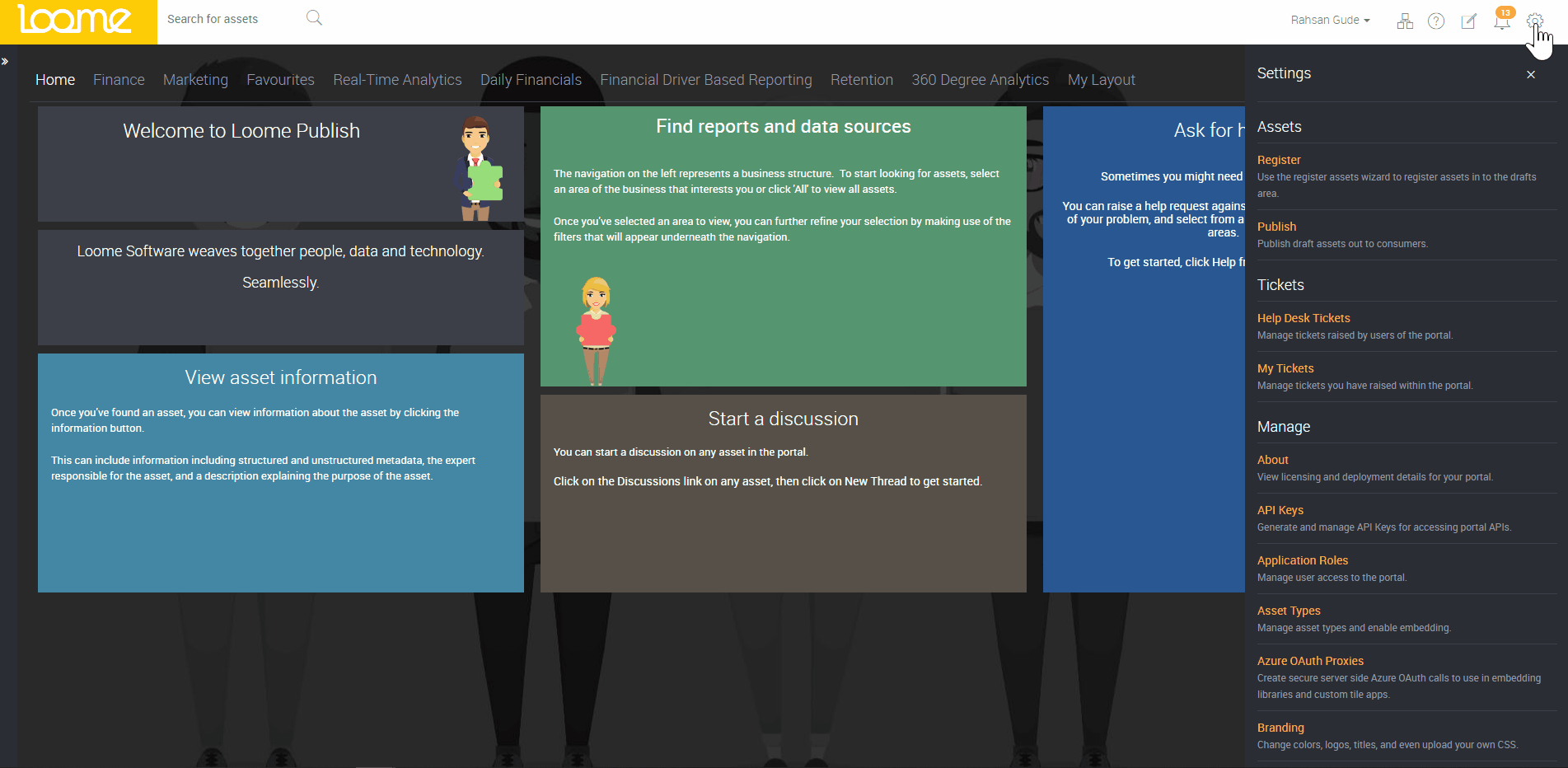Click 'Manage user access to the portal.' text
The width and height of the screenshot is (1568, 768).
[1332, 578]
